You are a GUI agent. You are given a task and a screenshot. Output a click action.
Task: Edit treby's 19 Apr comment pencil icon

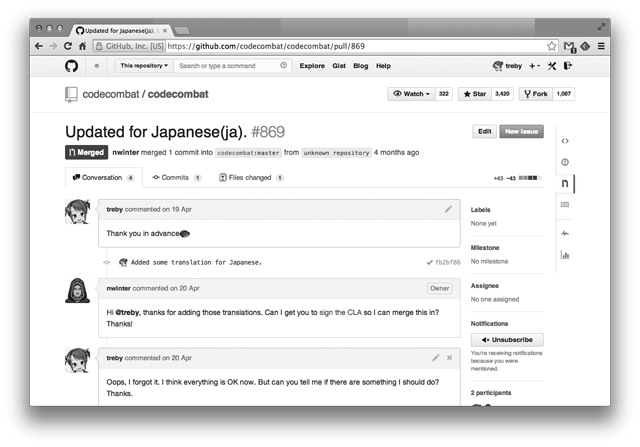(448, 209)
